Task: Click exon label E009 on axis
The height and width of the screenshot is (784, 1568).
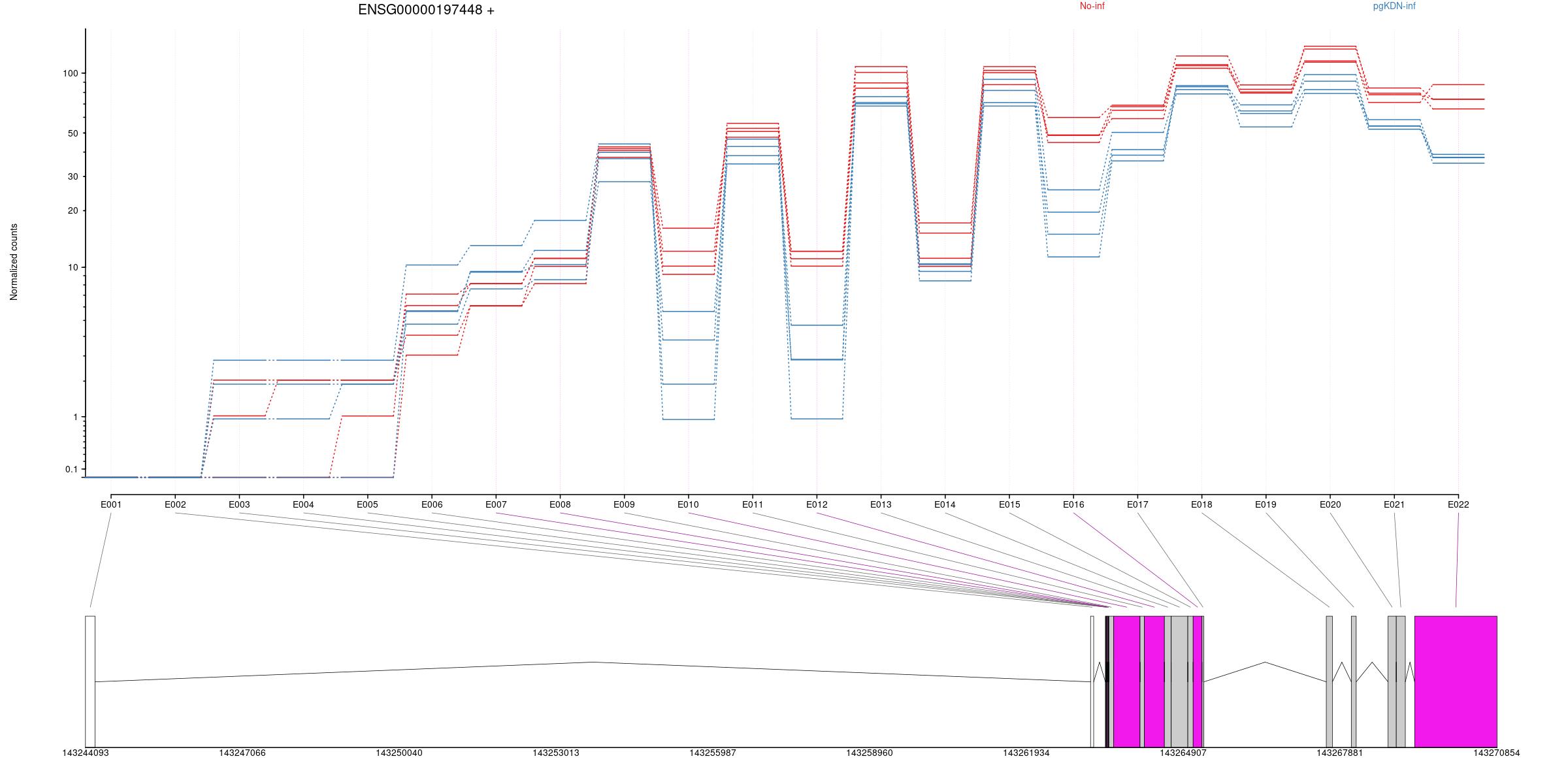Action: [624, 504]
